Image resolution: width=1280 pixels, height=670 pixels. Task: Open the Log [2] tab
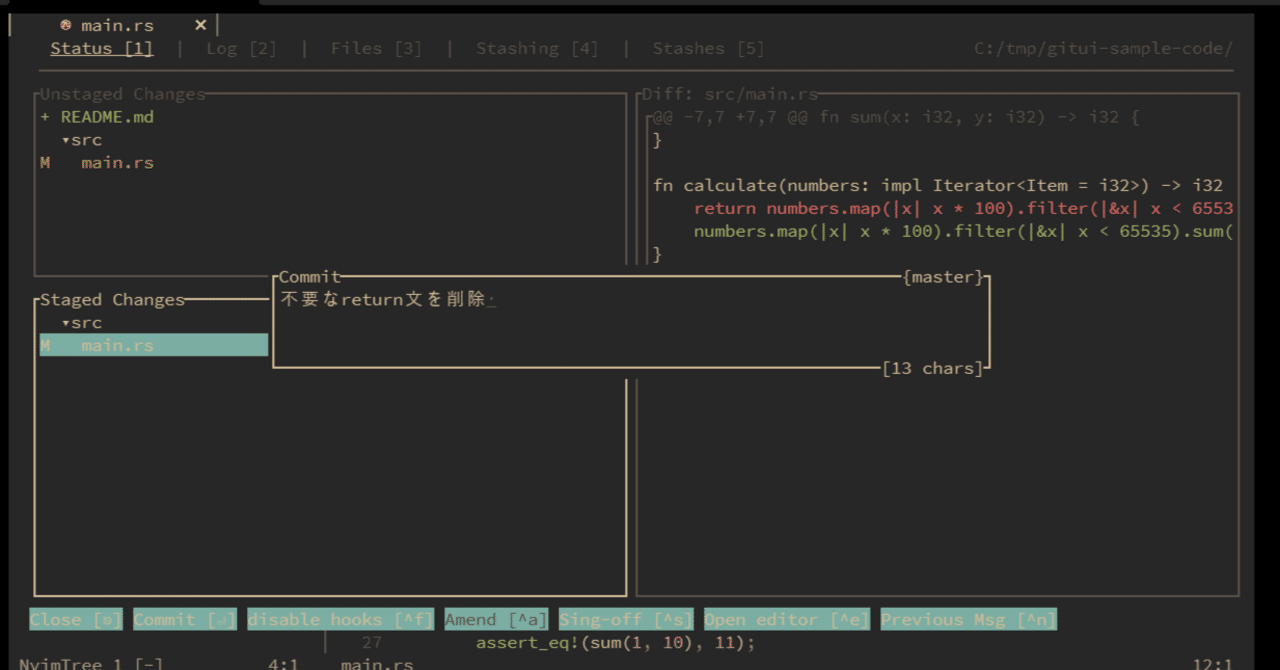(x=241, y=48)
